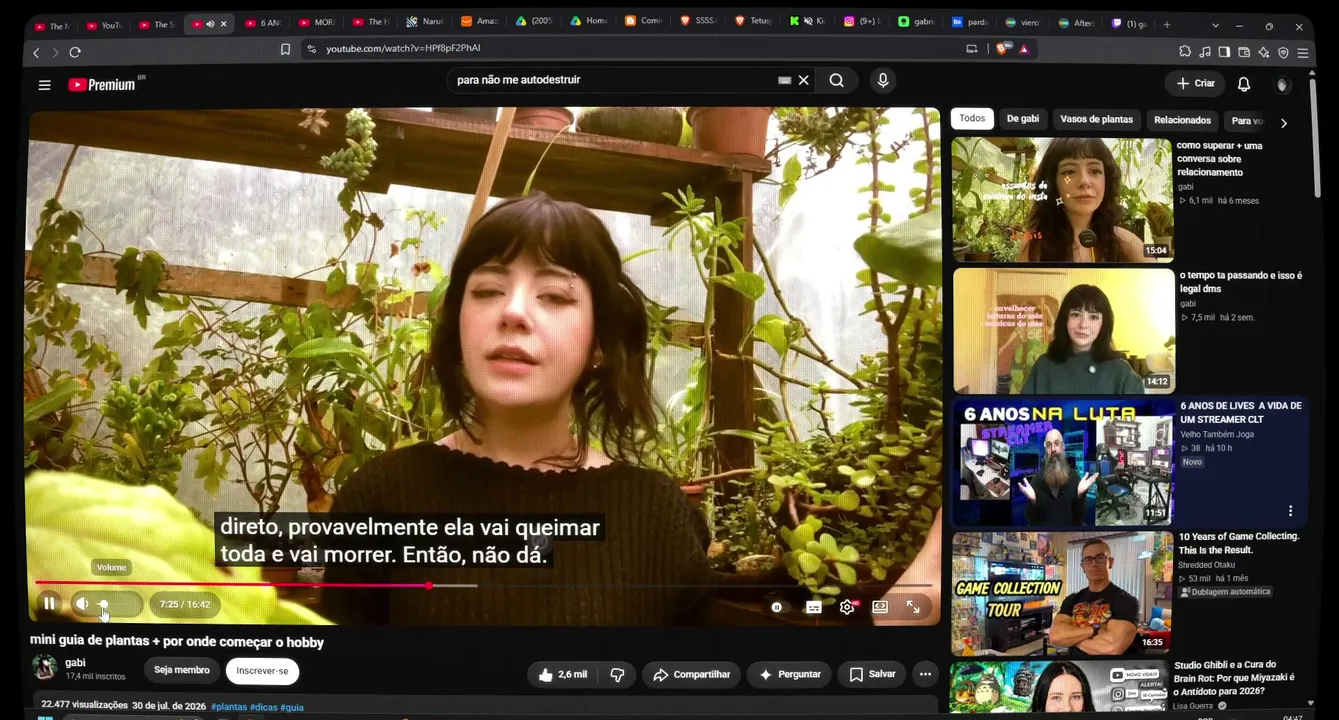The width and height of the screenshot is (1339, 720).
Task: Open the Game Collection Tour thumbnail
Action: tap(1061, 592)
